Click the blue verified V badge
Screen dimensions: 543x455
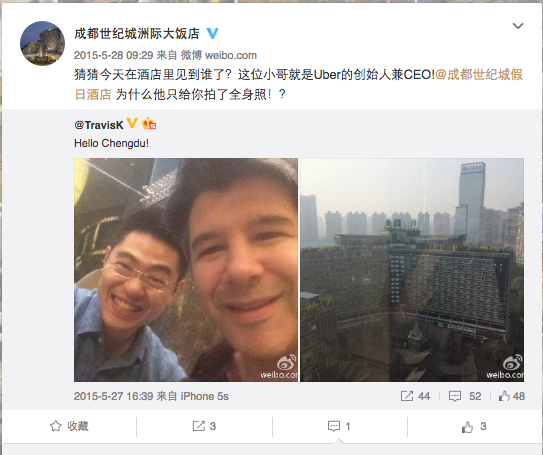pyautogui.click(x=212, y=34)
